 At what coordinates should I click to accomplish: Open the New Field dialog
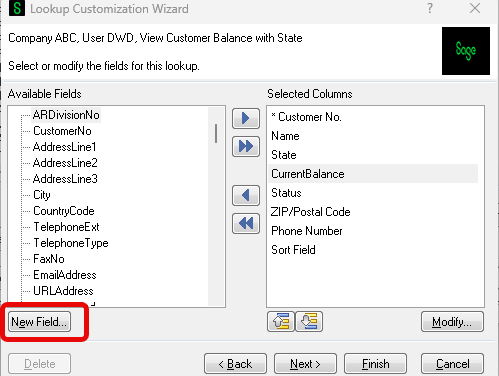point(39,322)
